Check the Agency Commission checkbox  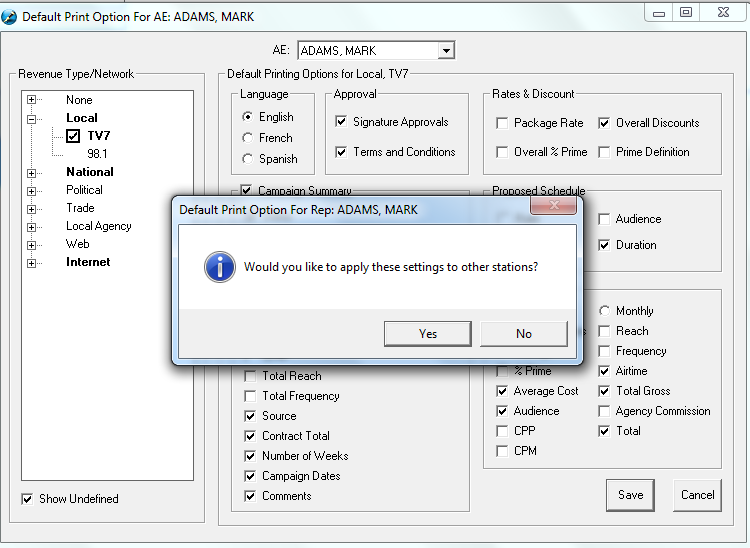(604, 411)
